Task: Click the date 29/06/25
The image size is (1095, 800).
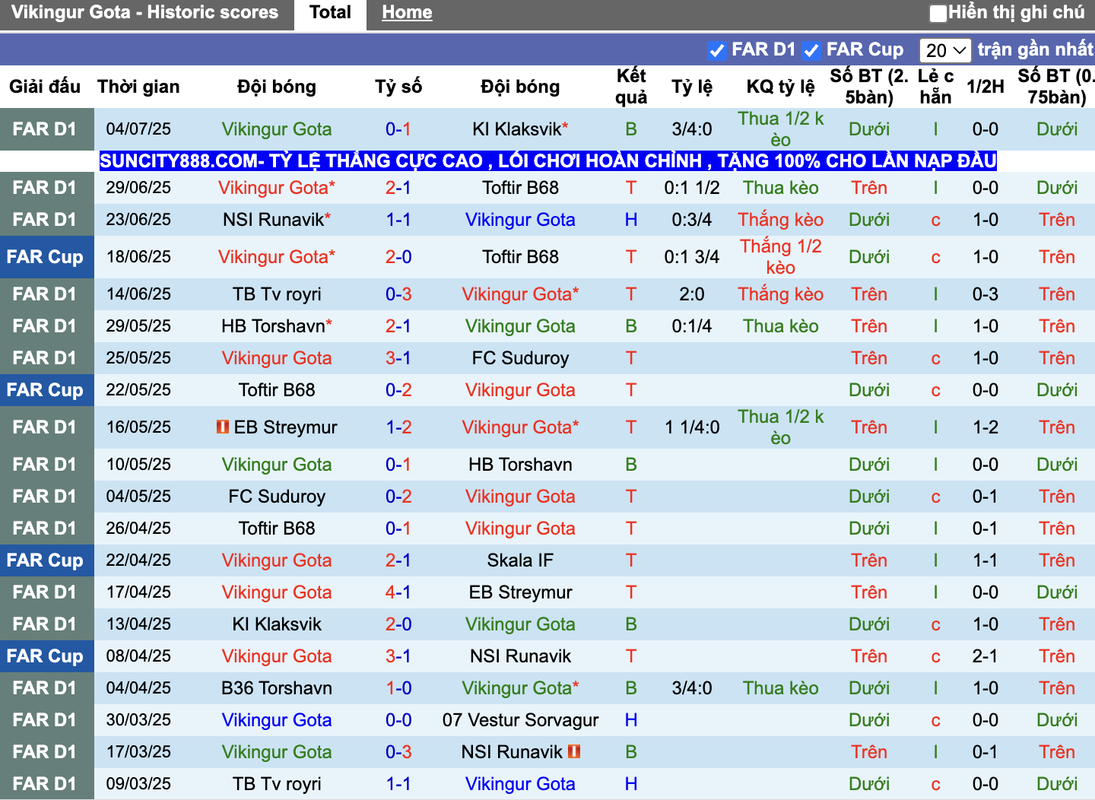Action: pyautogui.click(x=138, y=188)
